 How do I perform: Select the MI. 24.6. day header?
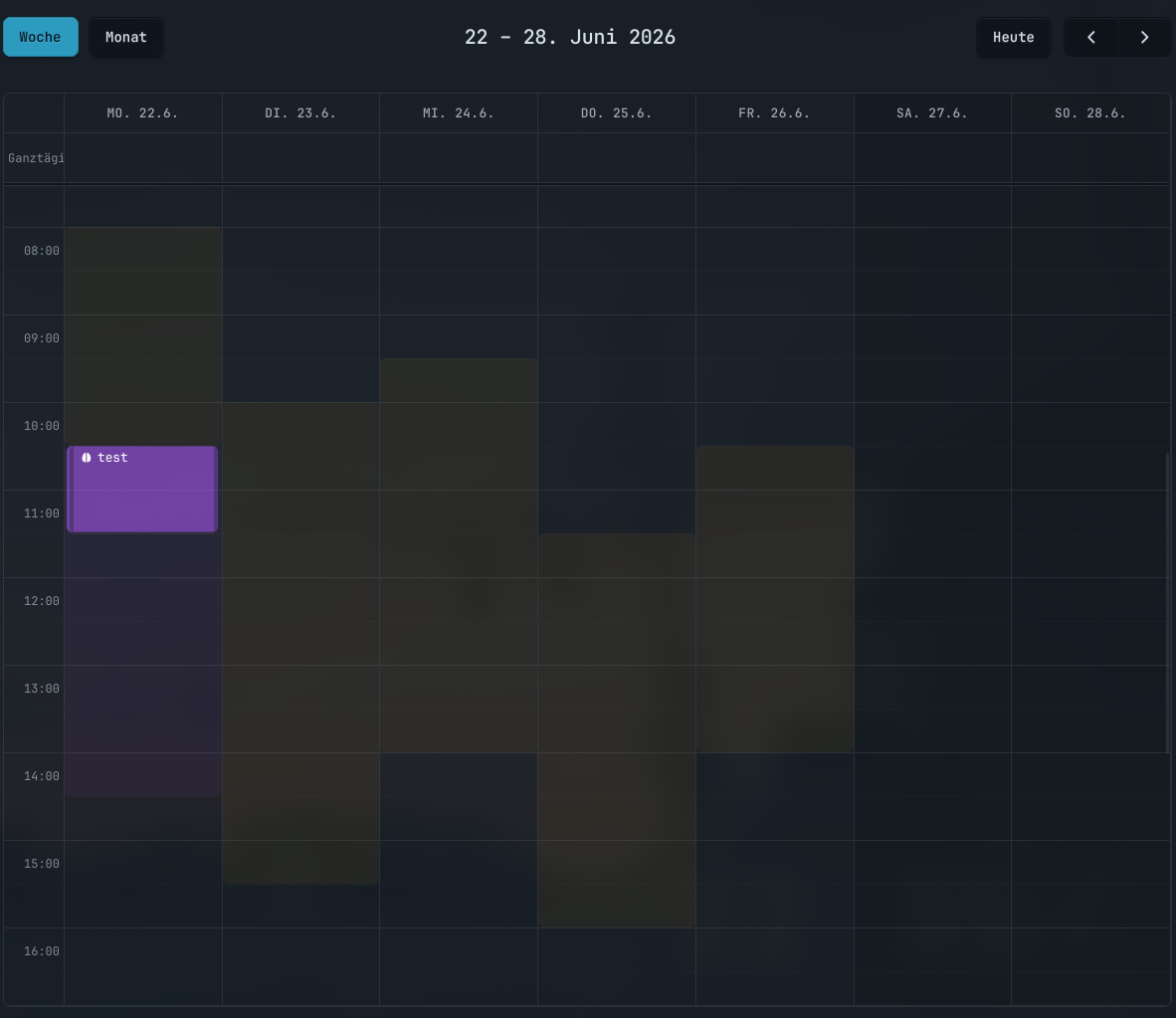(459, 113)
